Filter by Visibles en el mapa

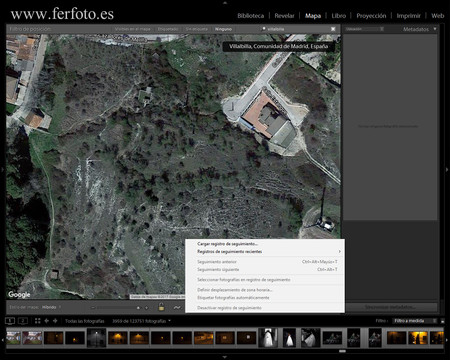pos(132,29)
